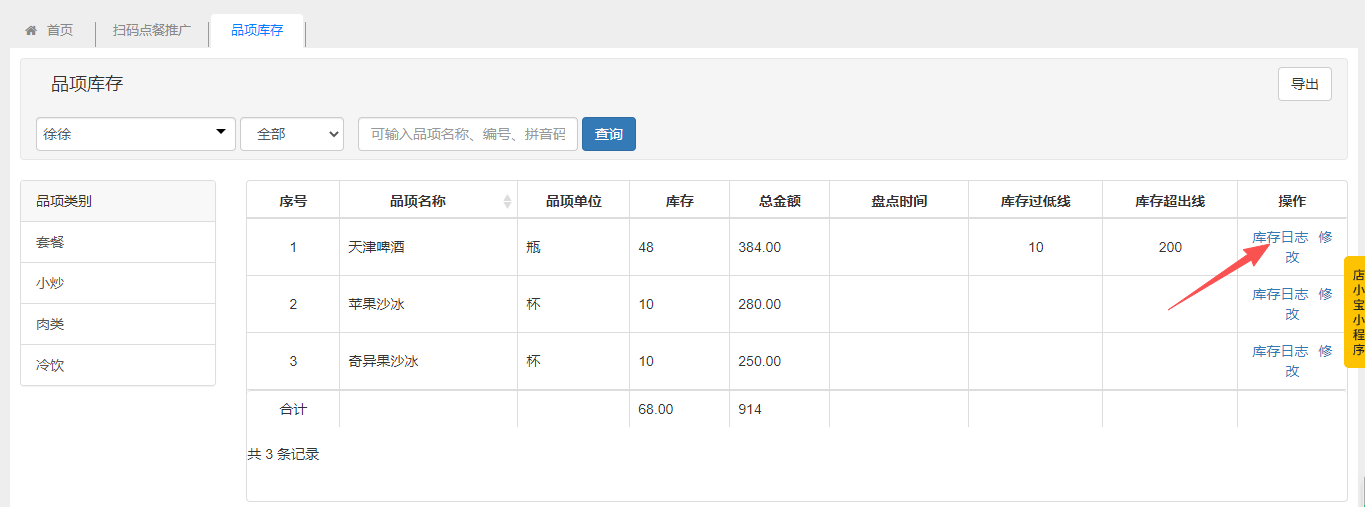1365x507 pixels.
Task: Open the 店小宝小程序 side widget
Action: point(1356,312)
